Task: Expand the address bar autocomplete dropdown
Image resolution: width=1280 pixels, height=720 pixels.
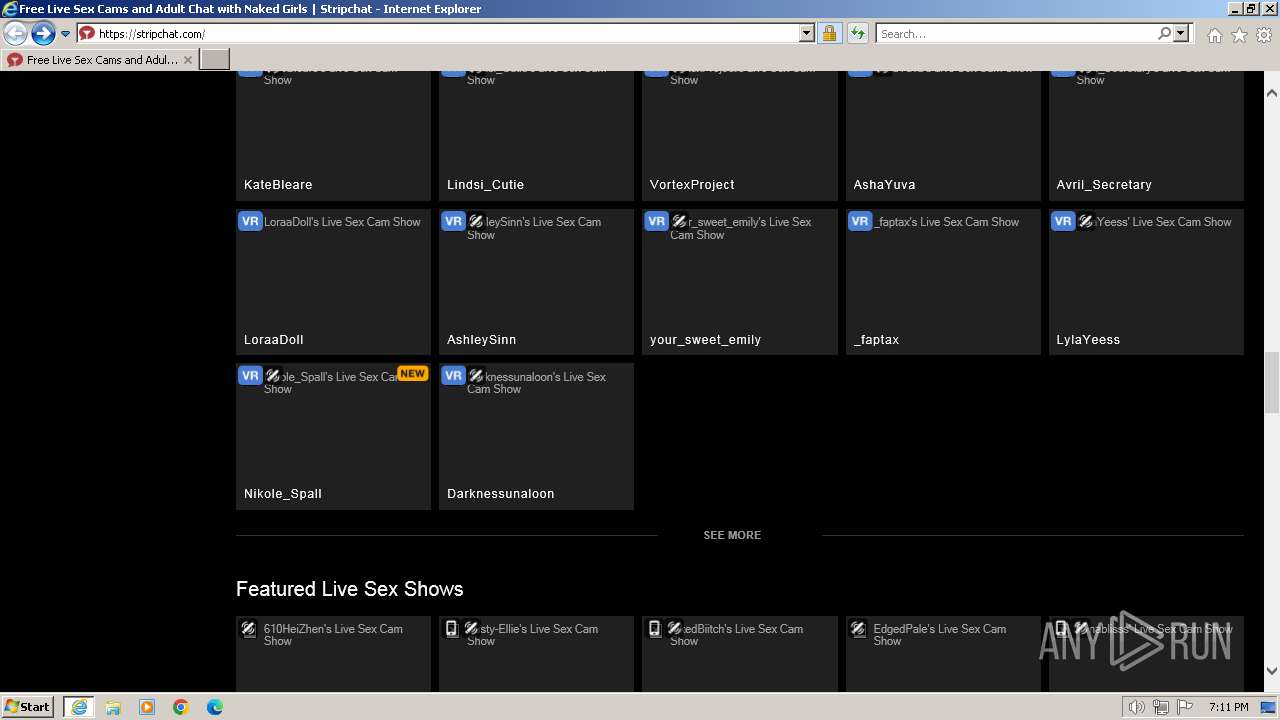Action: click(x=807, y=34)
